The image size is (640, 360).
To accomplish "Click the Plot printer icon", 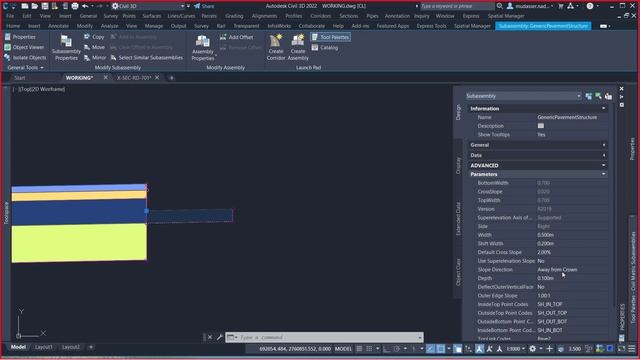I will pyautogui.click(x=75, y=6).
